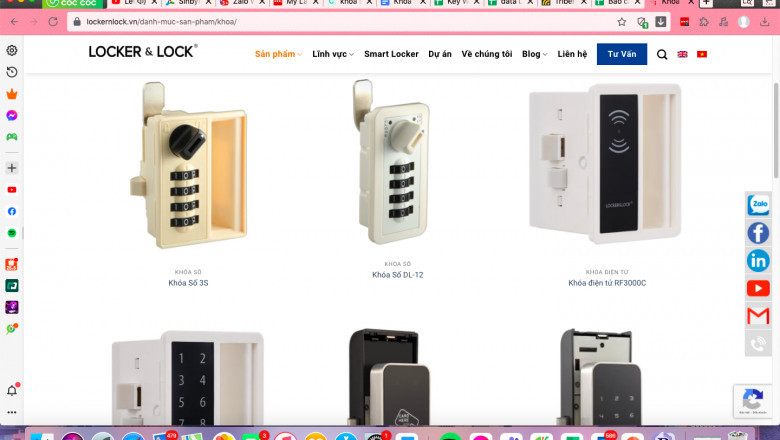
Task: Expand the Sản phẩm dropdown menu
Action: [278, 54]
